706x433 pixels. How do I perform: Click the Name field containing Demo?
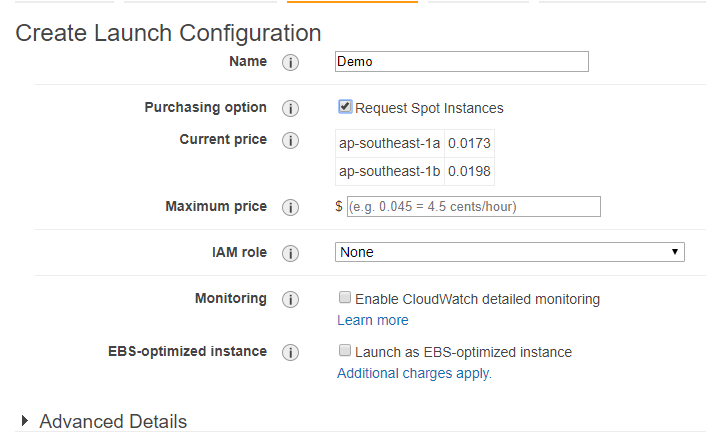coord(461,62)
